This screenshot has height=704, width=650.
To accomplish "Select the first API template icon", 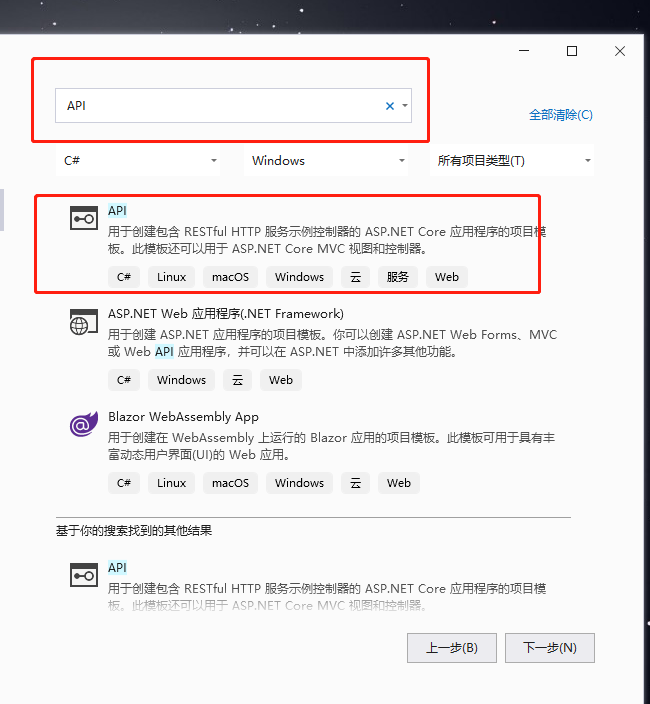I will 84,218.
